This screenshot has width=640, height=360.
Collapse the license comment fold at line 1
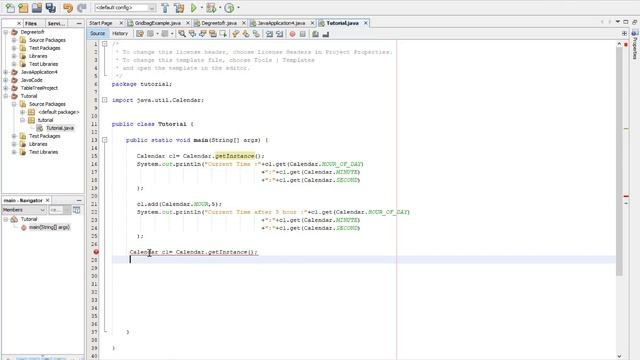(105, 44)
